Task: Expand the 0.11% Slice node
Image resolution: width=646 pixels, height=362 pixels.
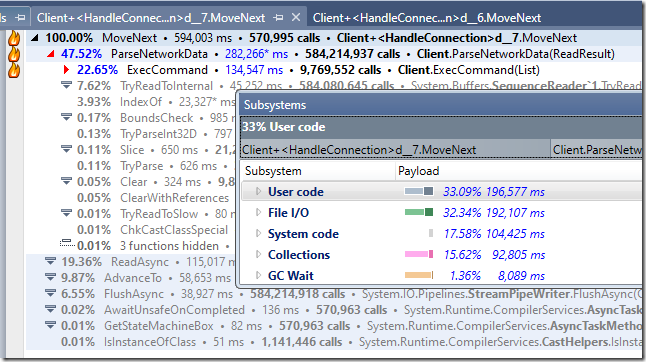Action: [66, 149]
